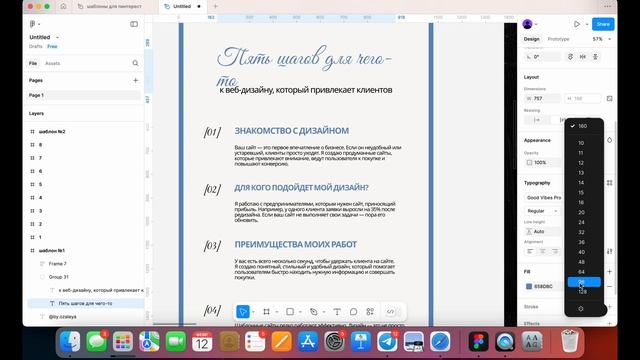Toggle the constrain proportions icon

pos(609,98)
